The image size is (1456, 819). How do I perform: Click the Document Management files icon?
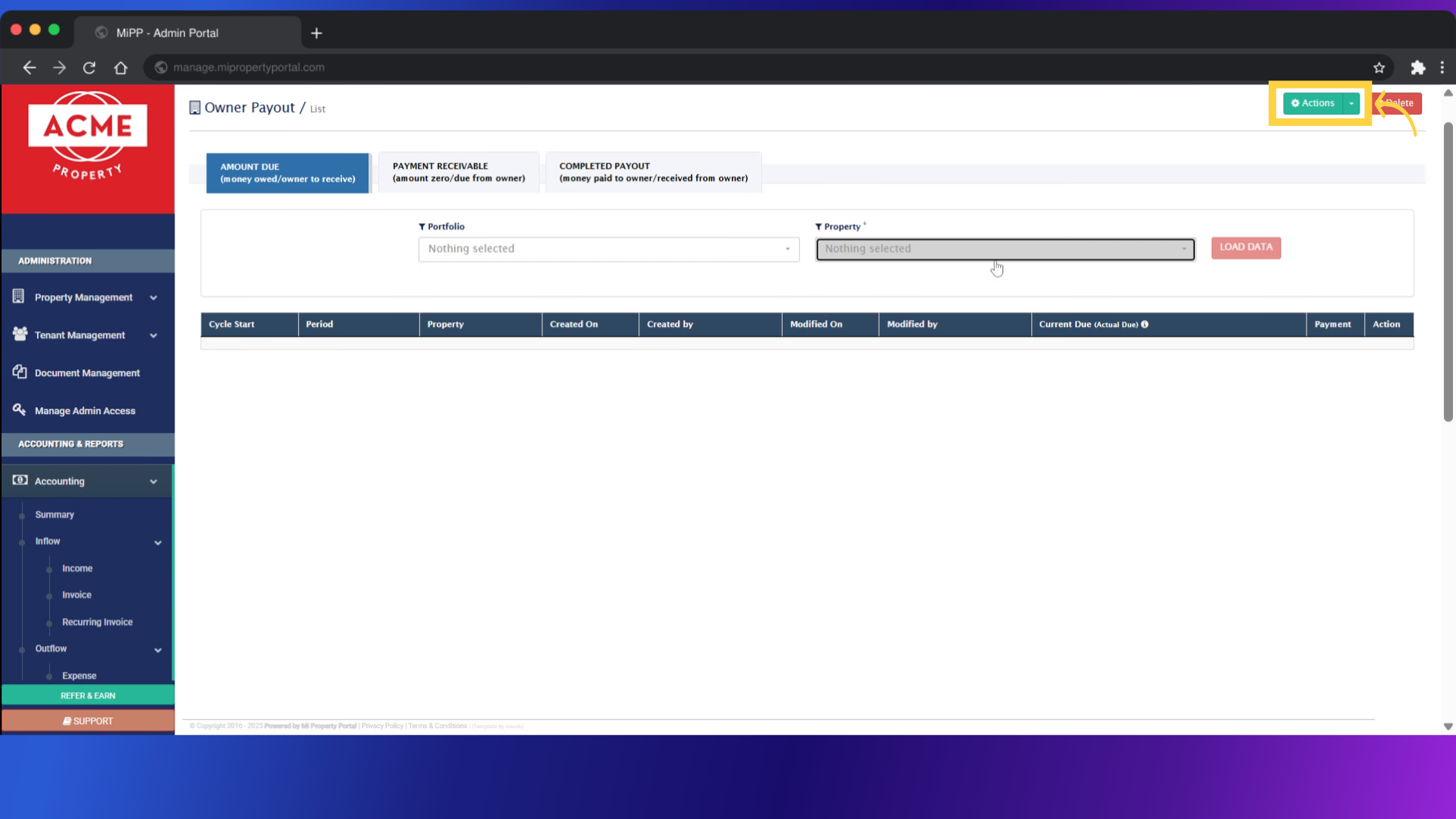coord(20,372)
